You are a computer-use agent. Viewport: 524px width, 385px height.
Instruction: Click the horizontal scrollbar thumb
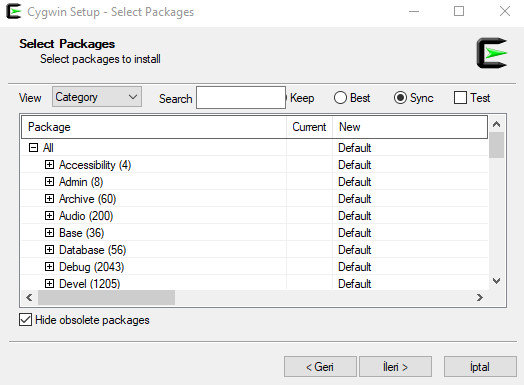[106, 297]
